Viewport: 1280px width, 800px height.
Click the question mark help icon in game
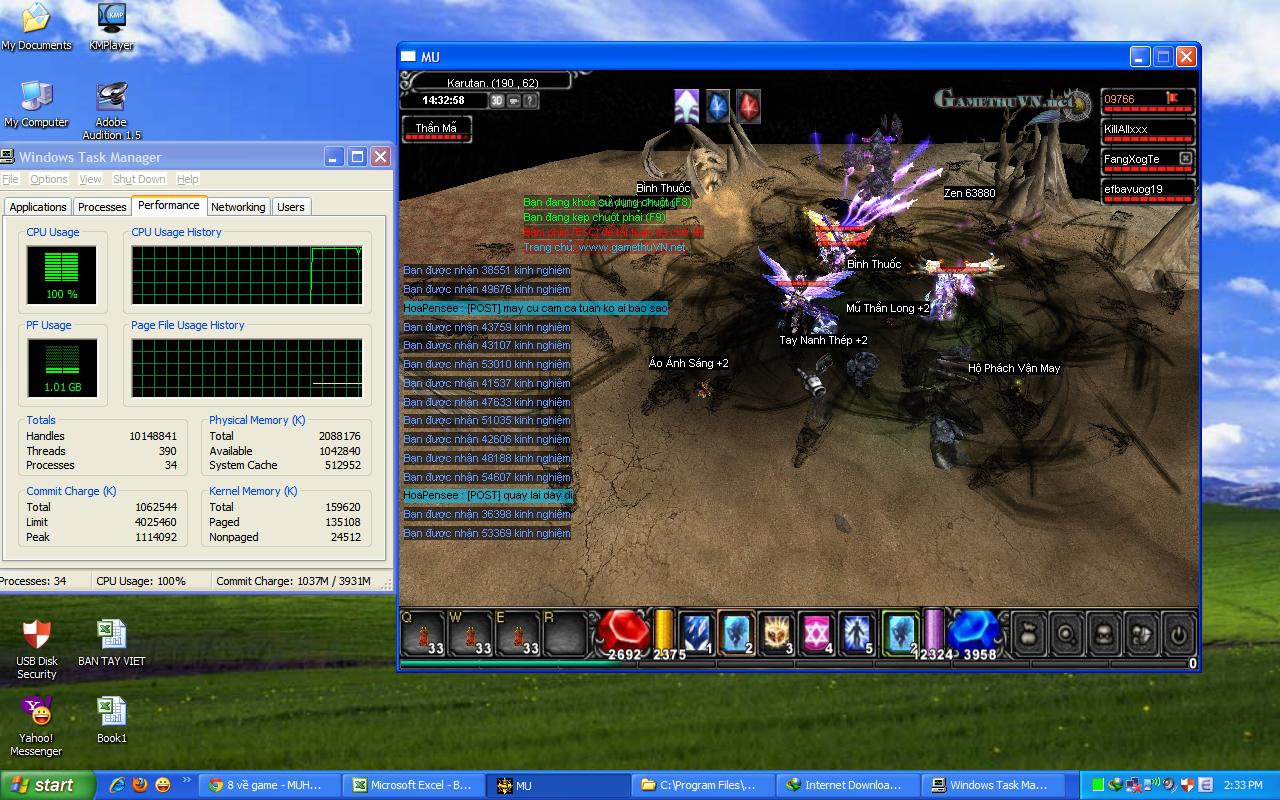pos(530,101)
